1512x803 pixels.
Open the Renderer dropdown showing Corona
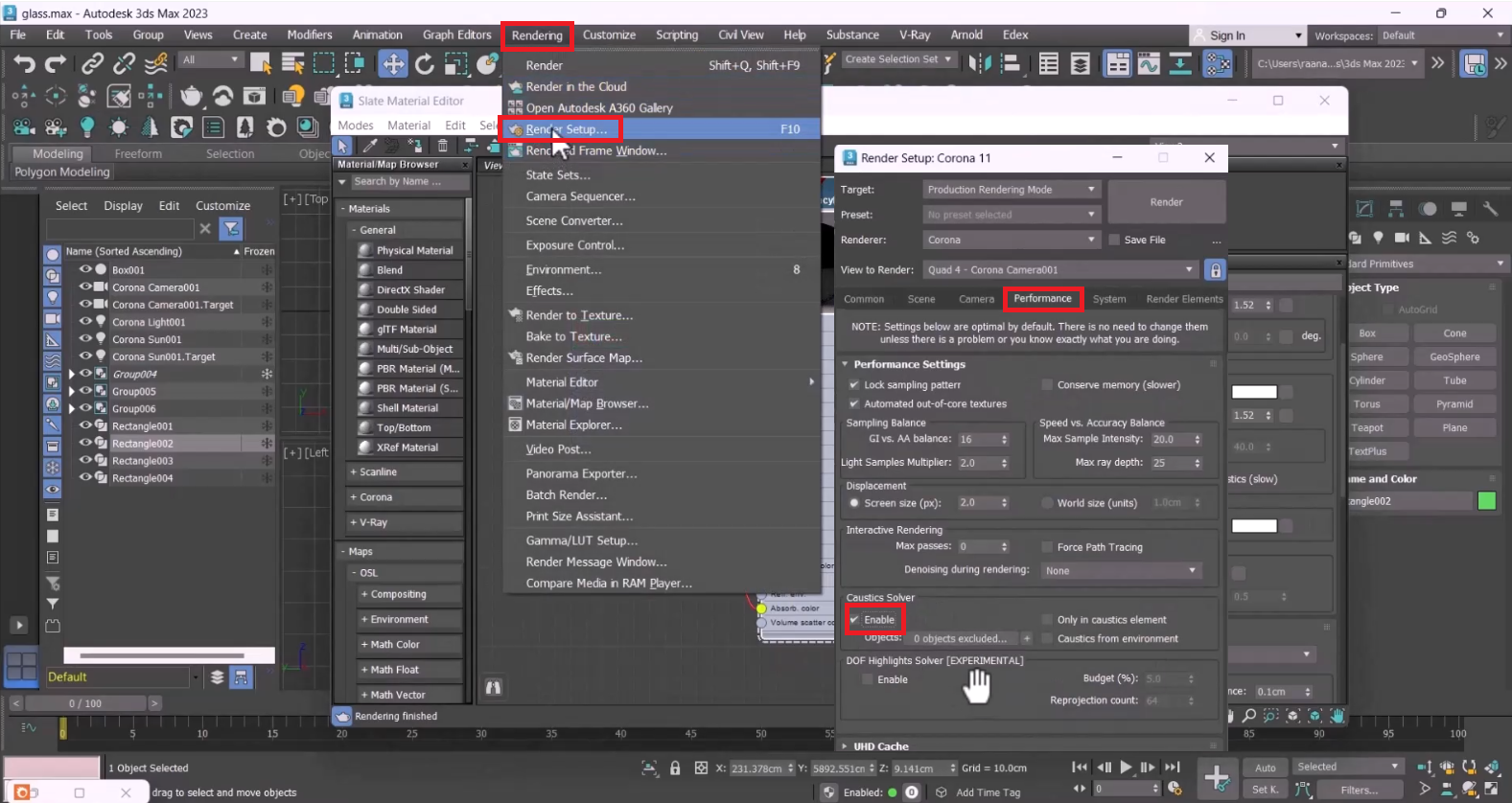(1011, 240)
